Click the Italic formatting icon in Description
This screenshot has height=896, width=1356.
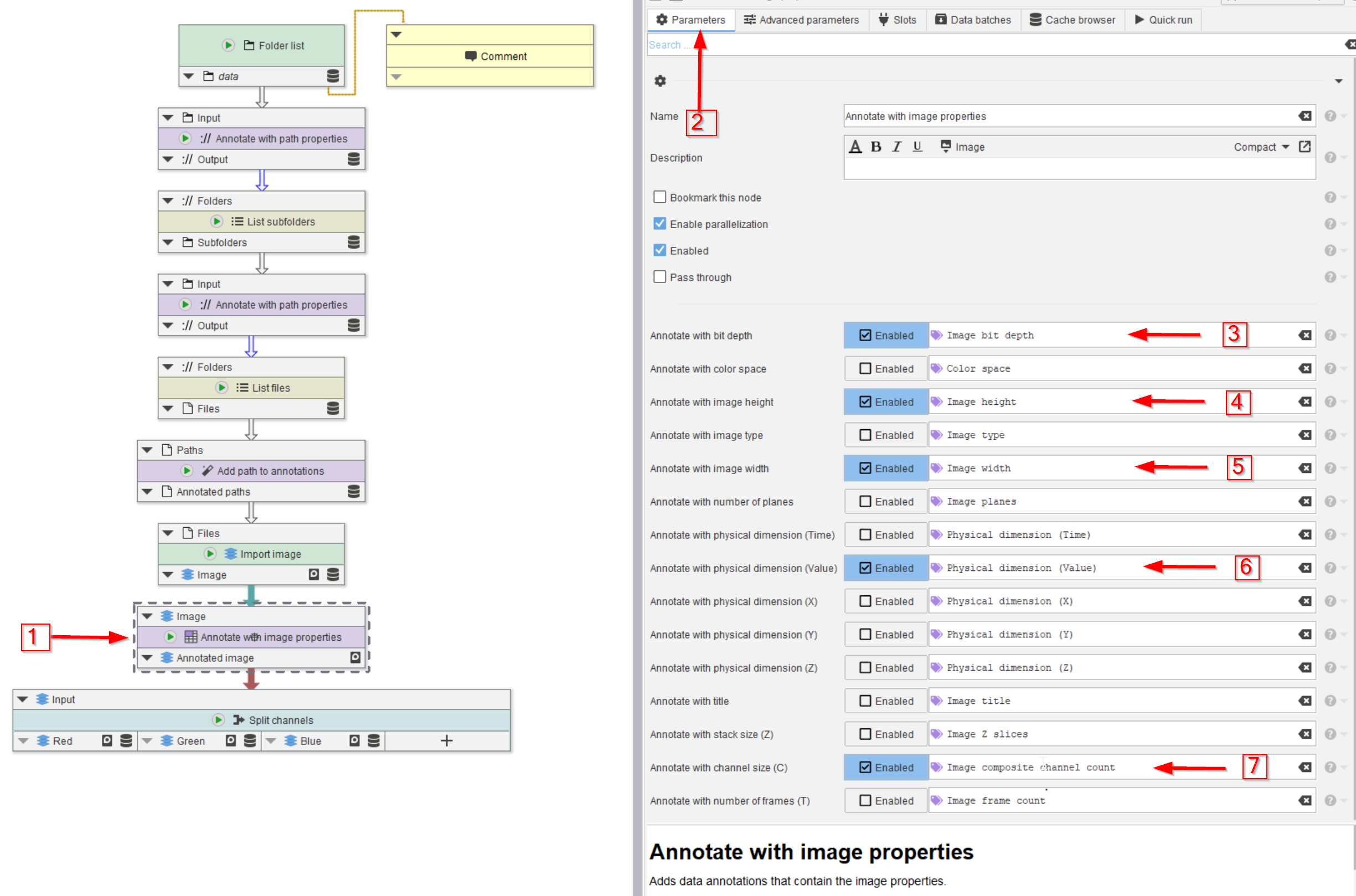(897, 147)
